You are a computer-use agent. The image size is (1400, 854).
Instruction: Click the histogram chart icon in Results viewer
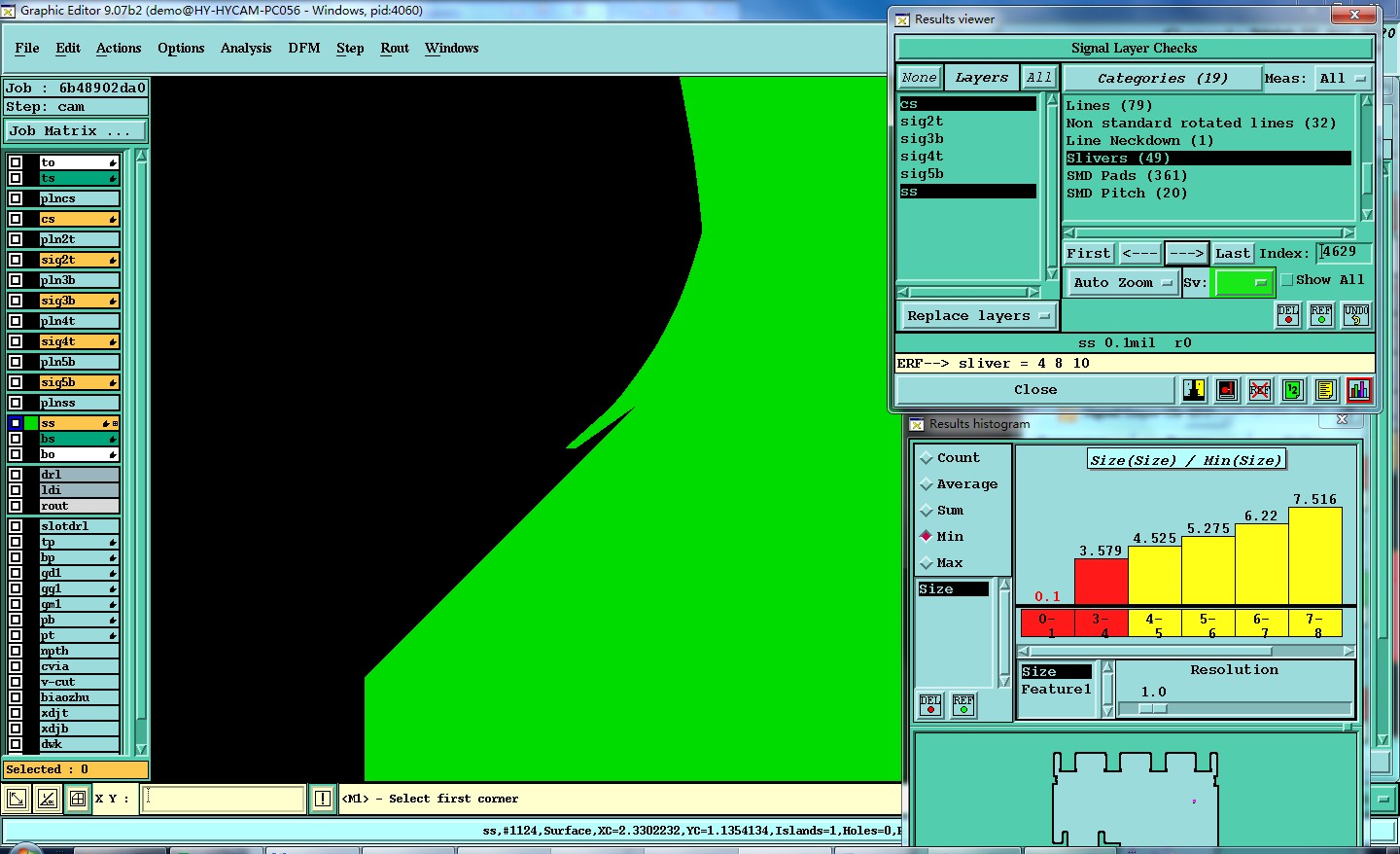[1358, 390]
